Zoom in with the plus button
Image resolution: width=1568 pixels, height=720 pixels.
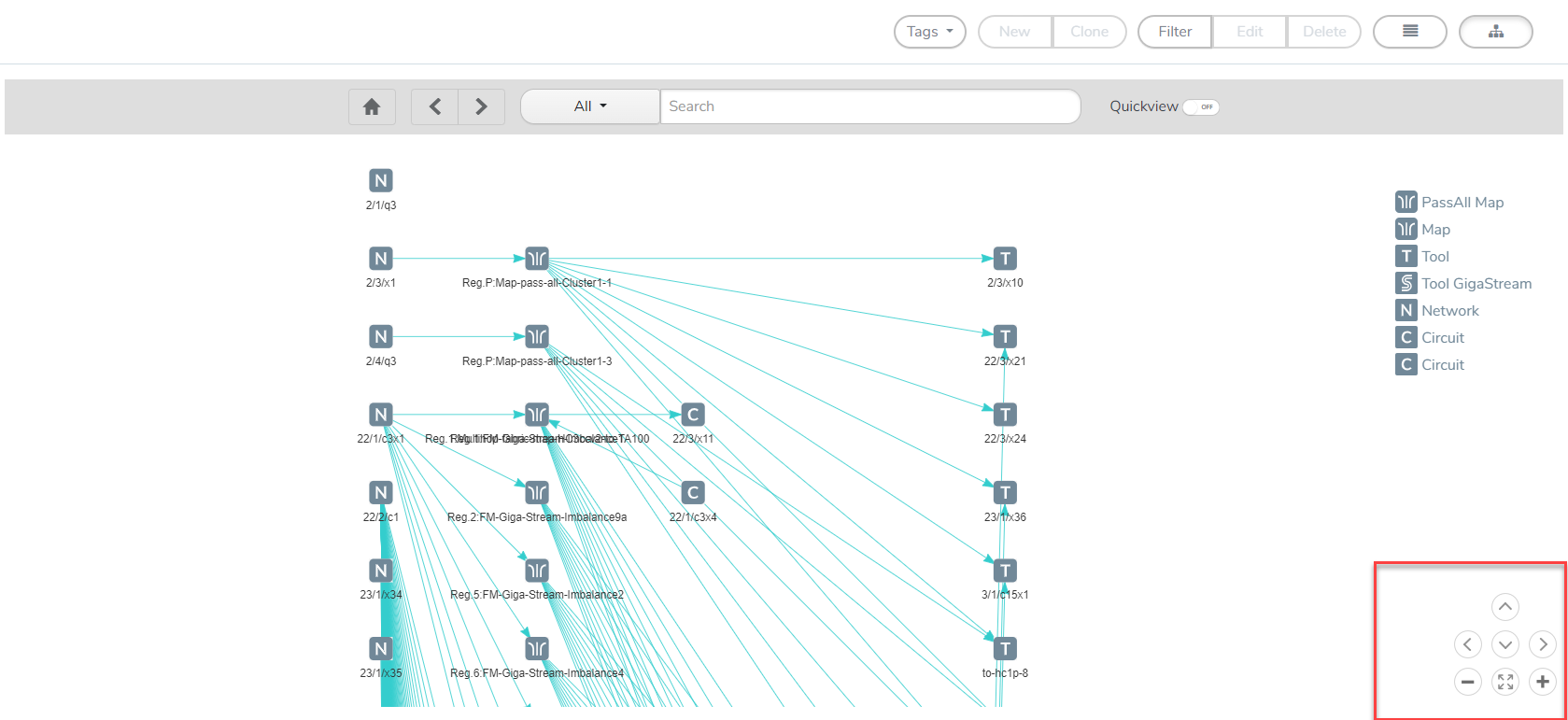coord(1542,682)
